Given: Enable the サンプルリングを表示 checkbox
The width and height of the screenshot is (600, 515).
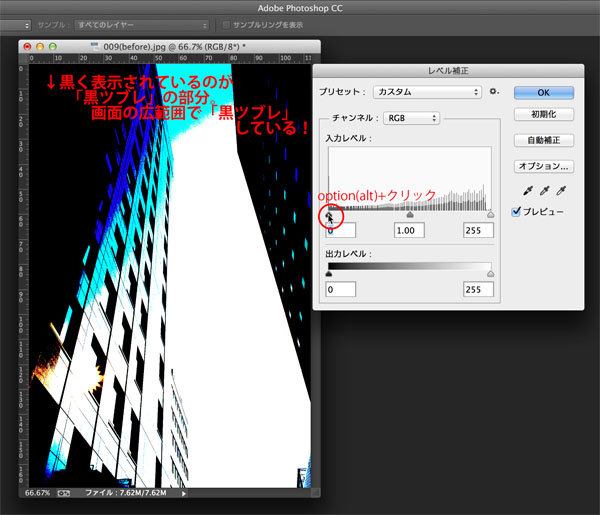Looking at the screenshot, I should 227,23.
